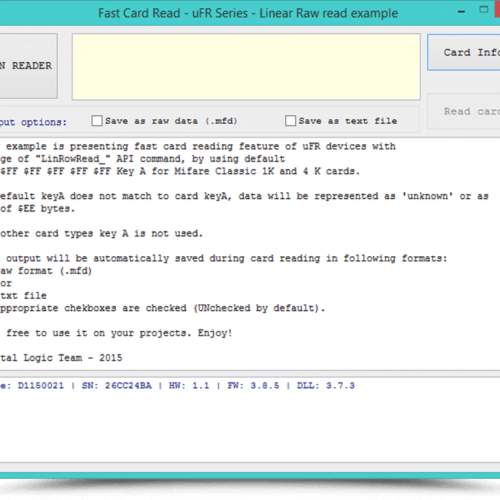This screenshot has width=500, height=500.
Task: Click the SN: 26CC24BA status entry
Action: tap(117, 386)
